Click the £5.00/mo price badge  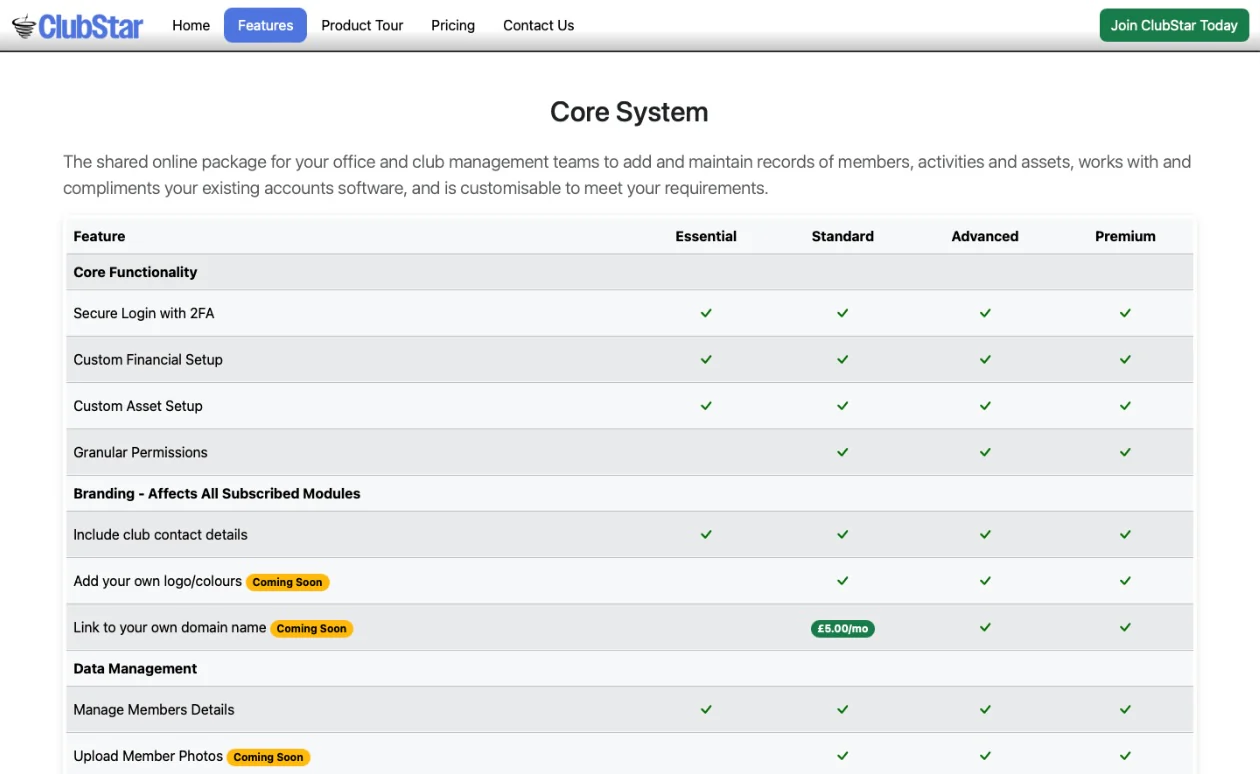pyautogui.click(x=843, y=629)
